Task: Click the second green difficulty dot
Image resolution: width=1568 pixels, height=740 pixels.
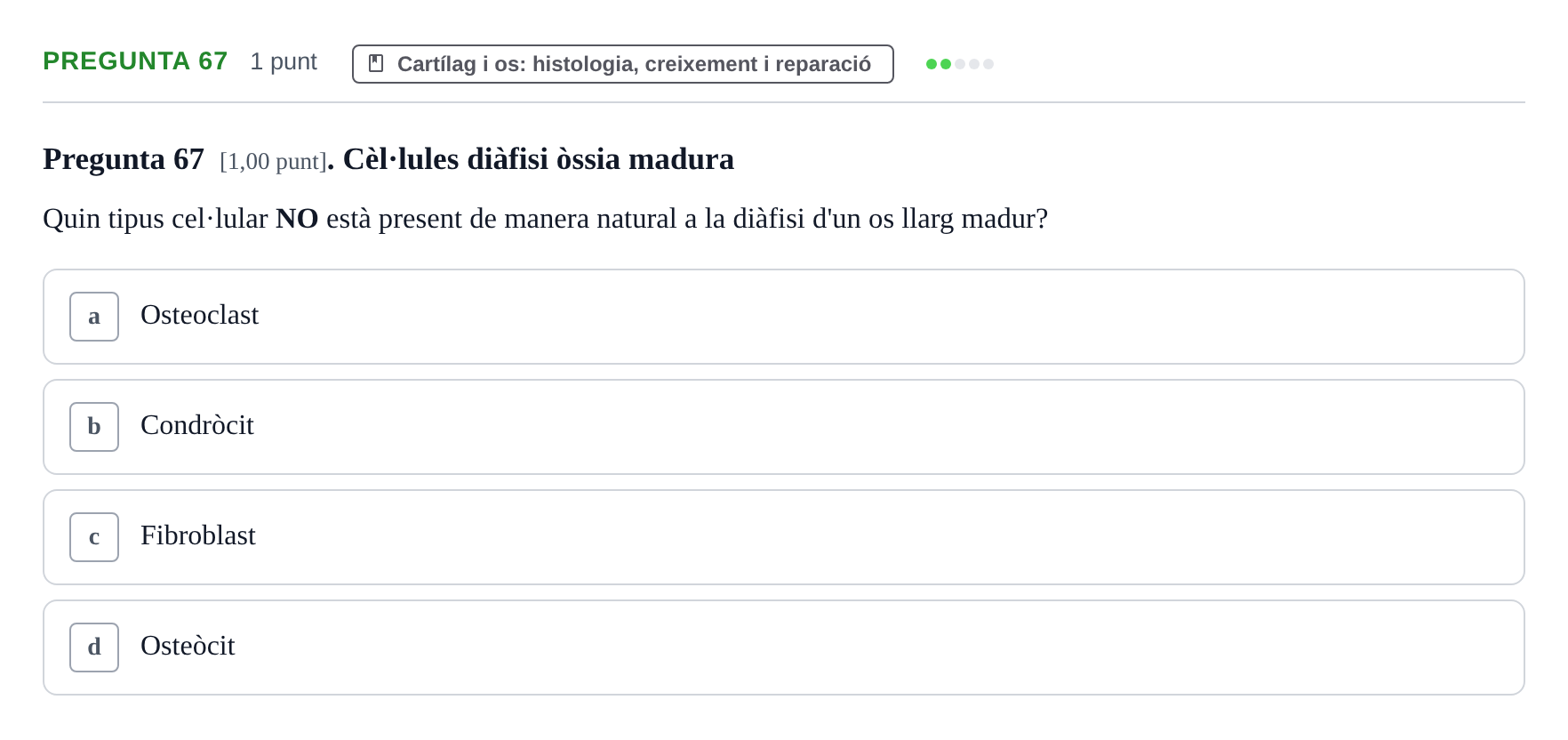Action: [946, 64]
